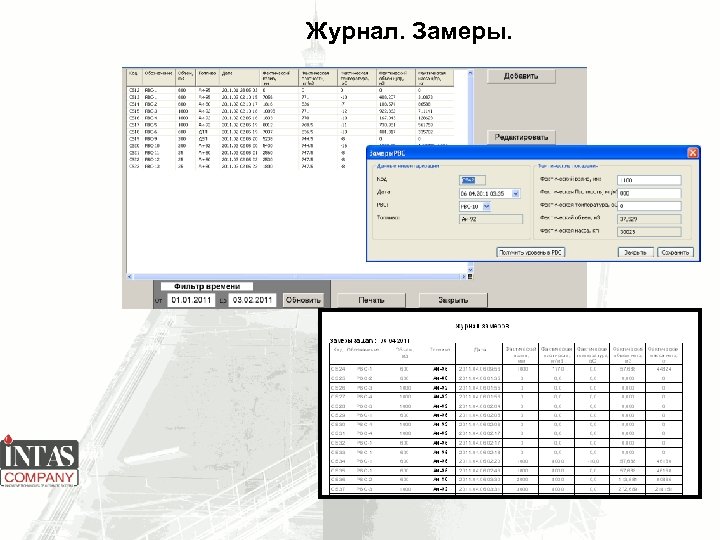The image size is (720, 540).
Task: Click the time filter start date 01.01.2011
Action: pyautogui.click(x=191, y=300)
